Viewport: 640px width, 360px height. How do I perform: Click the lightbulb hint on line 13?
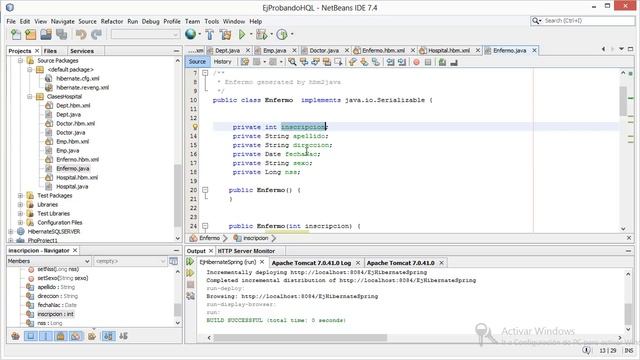[x=195, y=127]
